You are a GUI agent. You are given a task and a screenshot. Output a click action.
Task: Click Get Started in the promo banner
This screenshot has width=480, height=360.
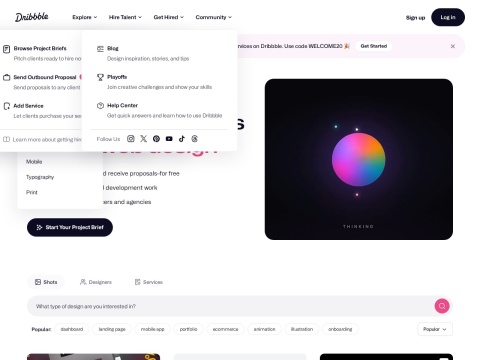(x=374, y=46)
